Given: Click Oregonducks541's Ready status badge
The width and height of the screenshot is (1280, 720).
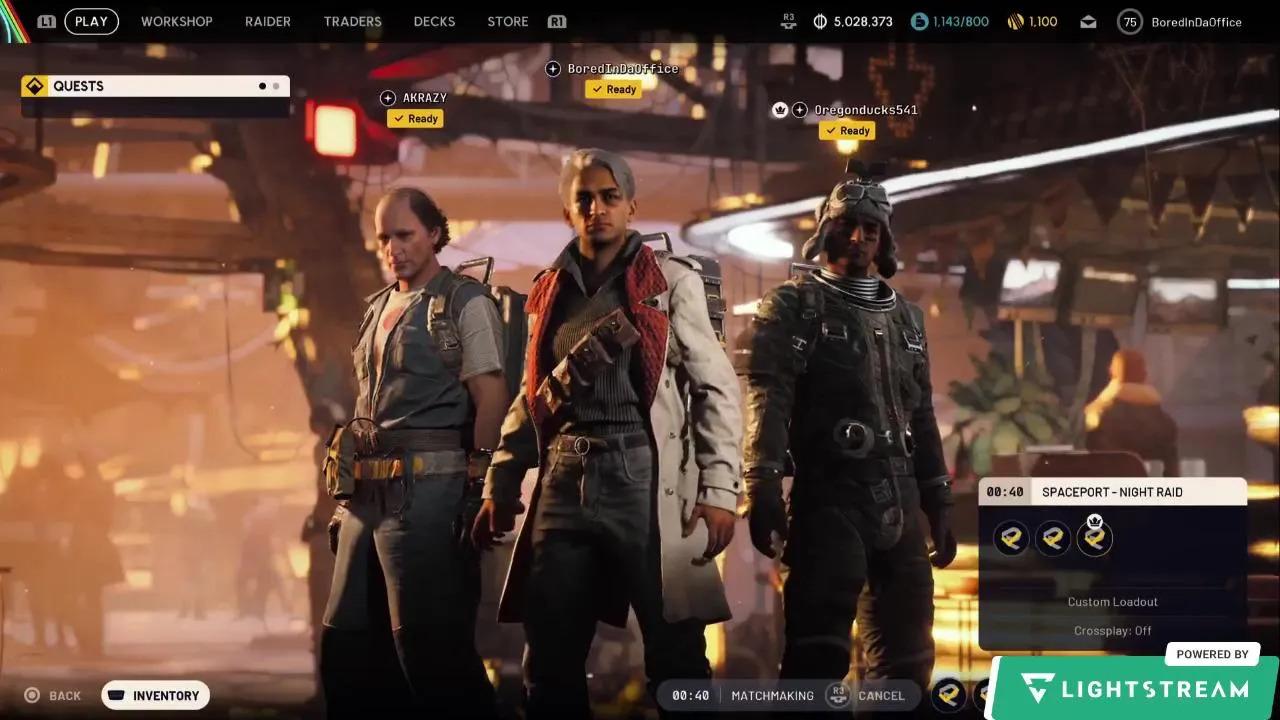Looking at the screenshot, I should 847,131.
